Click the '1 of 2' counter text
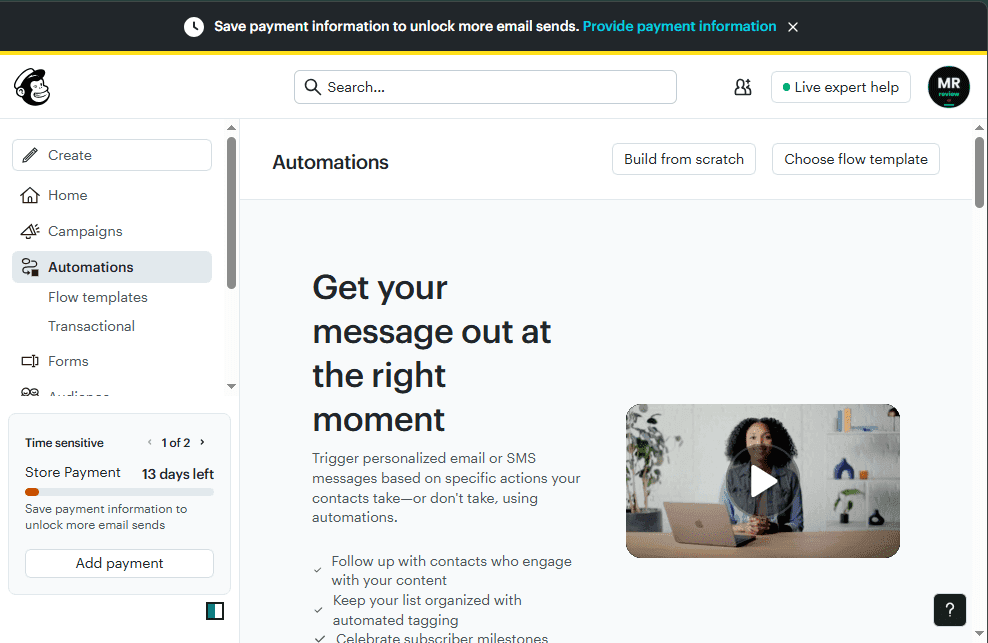The image size is (988, 643). pyautogui.click(x=176, y=443)
